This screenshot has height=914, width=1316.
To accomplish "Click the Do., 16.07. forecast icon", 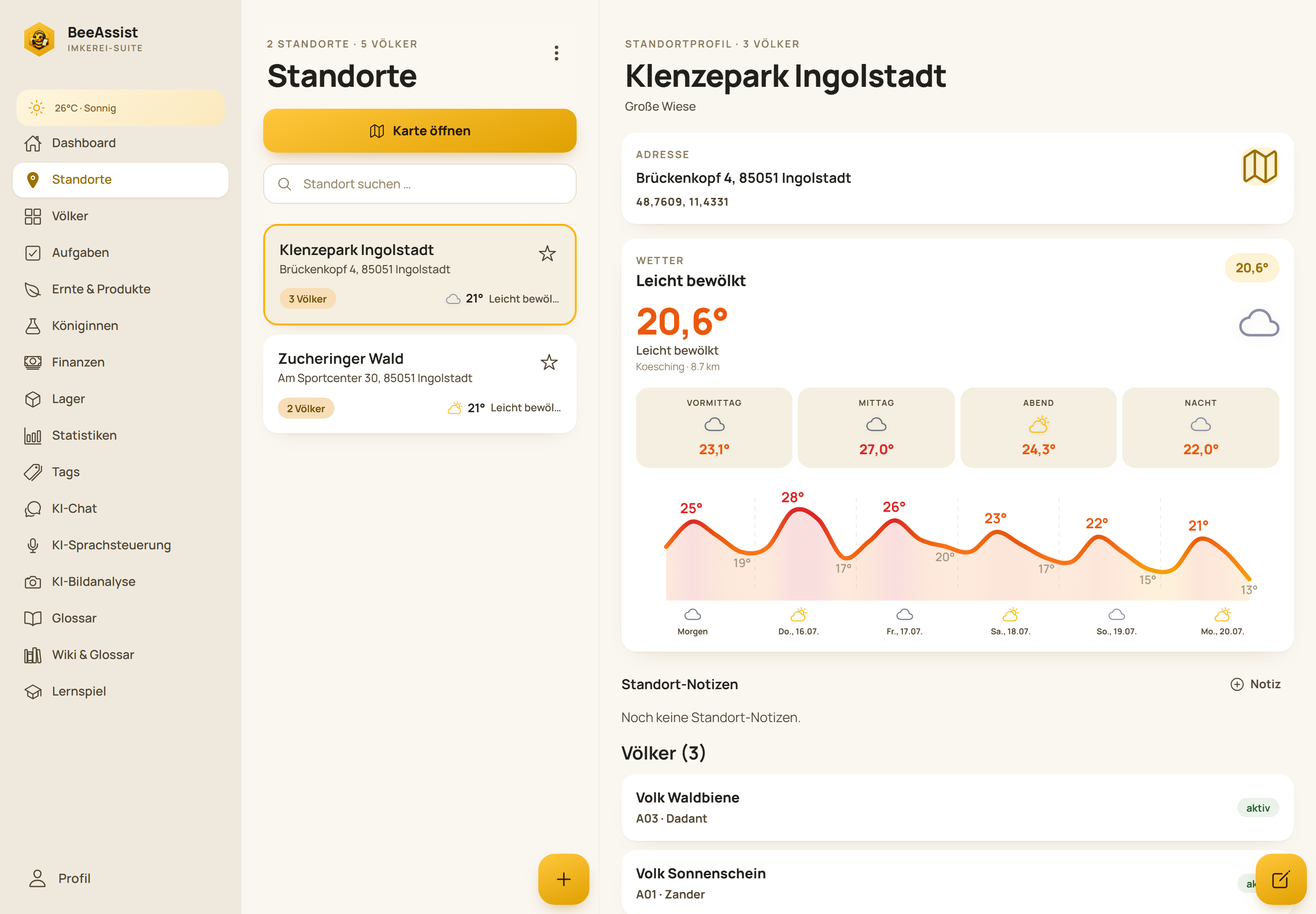I will click(798, 615).
